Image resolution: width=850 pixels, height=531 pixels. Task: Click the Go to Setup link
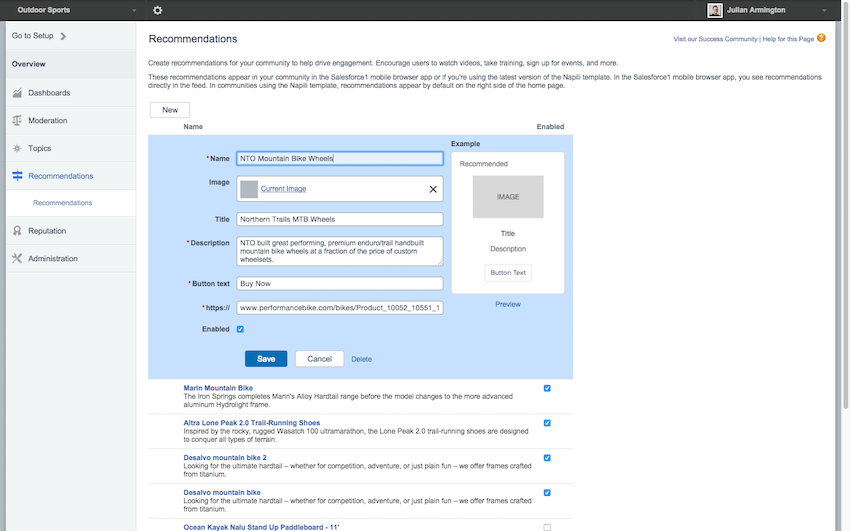[x=33, y=36]
